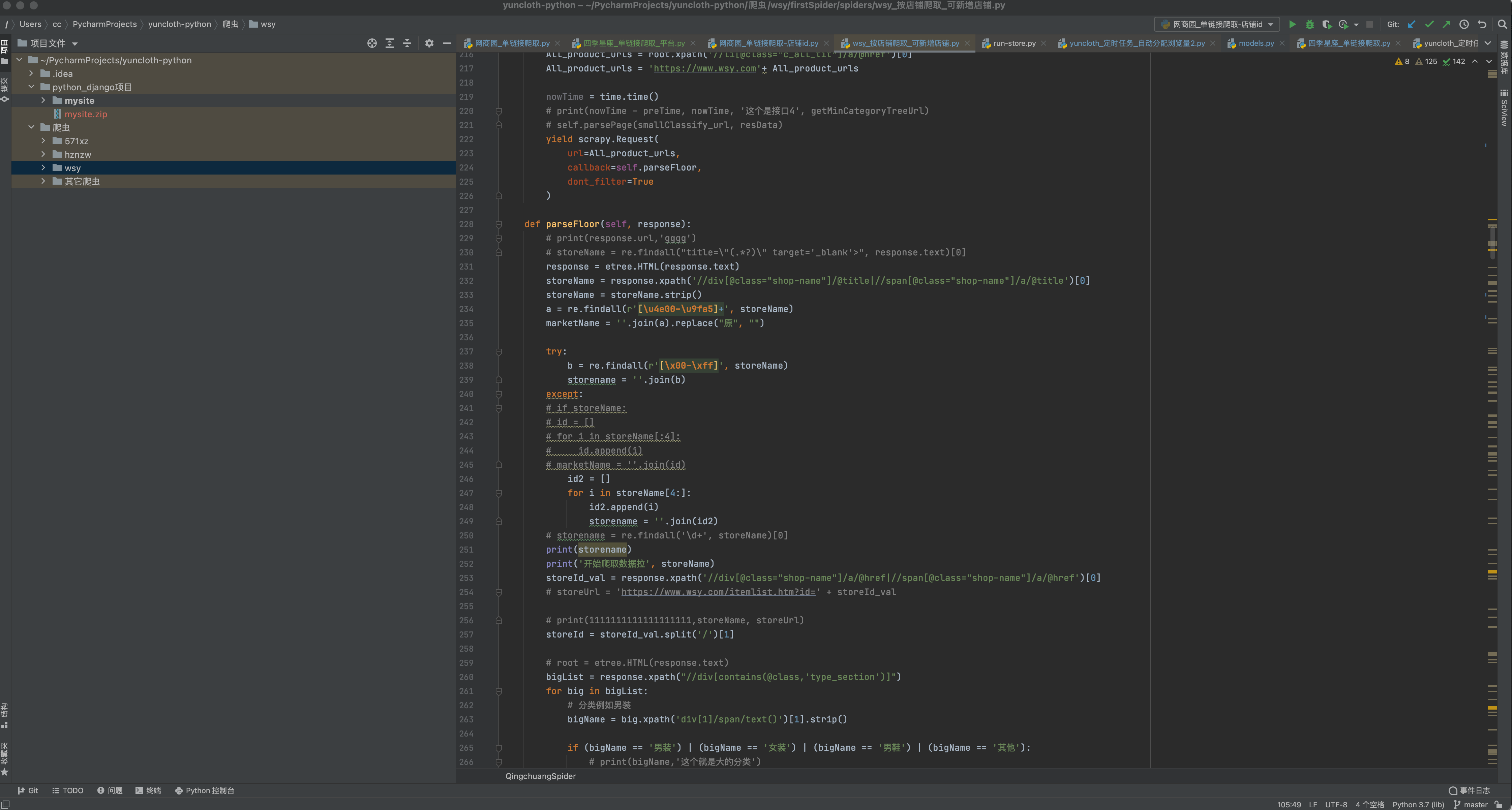Click the 105:49 cursor position indicator

(x=1289, y=805)
